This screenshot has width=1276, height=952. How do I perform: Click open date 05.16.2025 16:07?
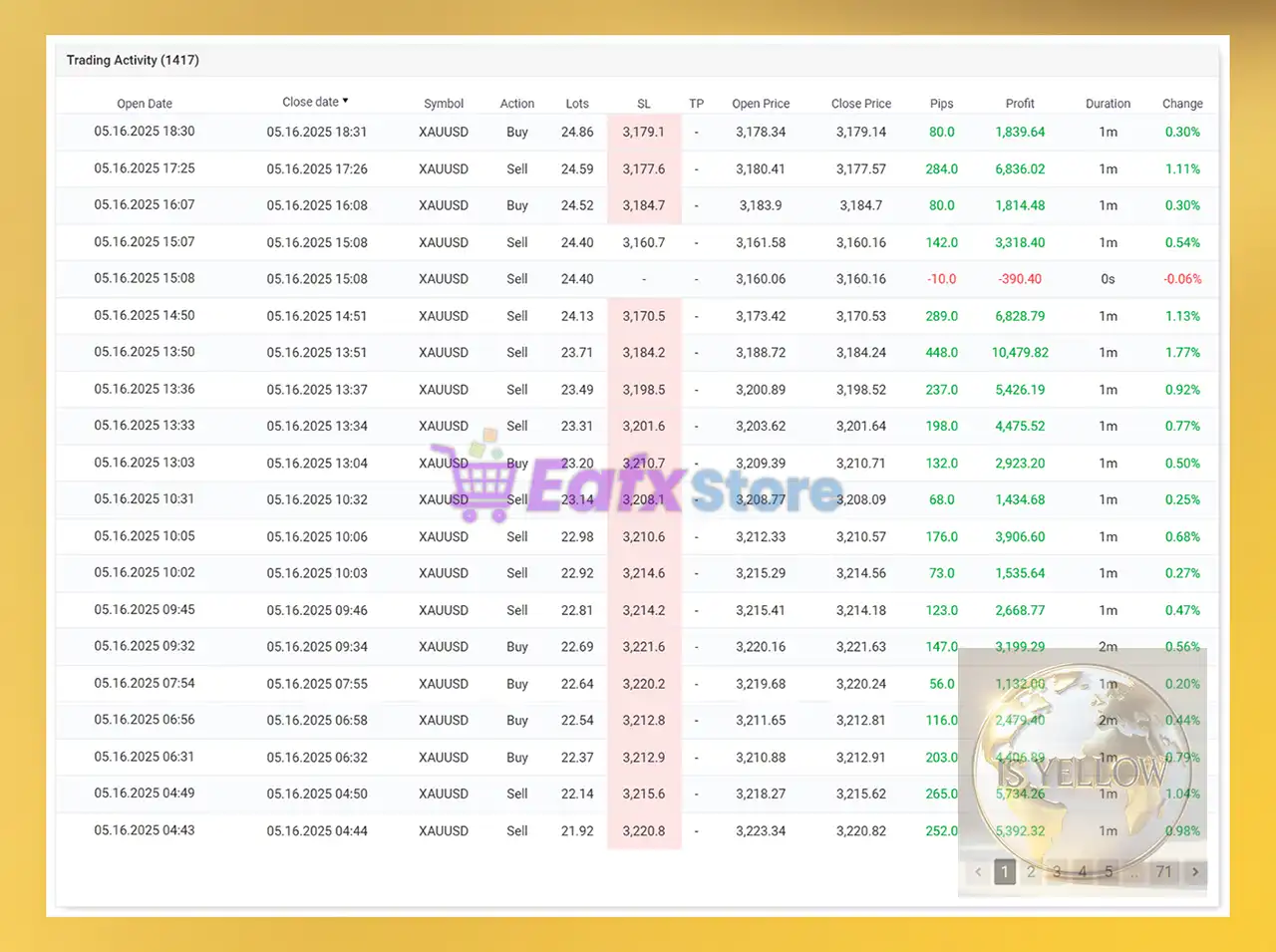(x=145, y=205)
